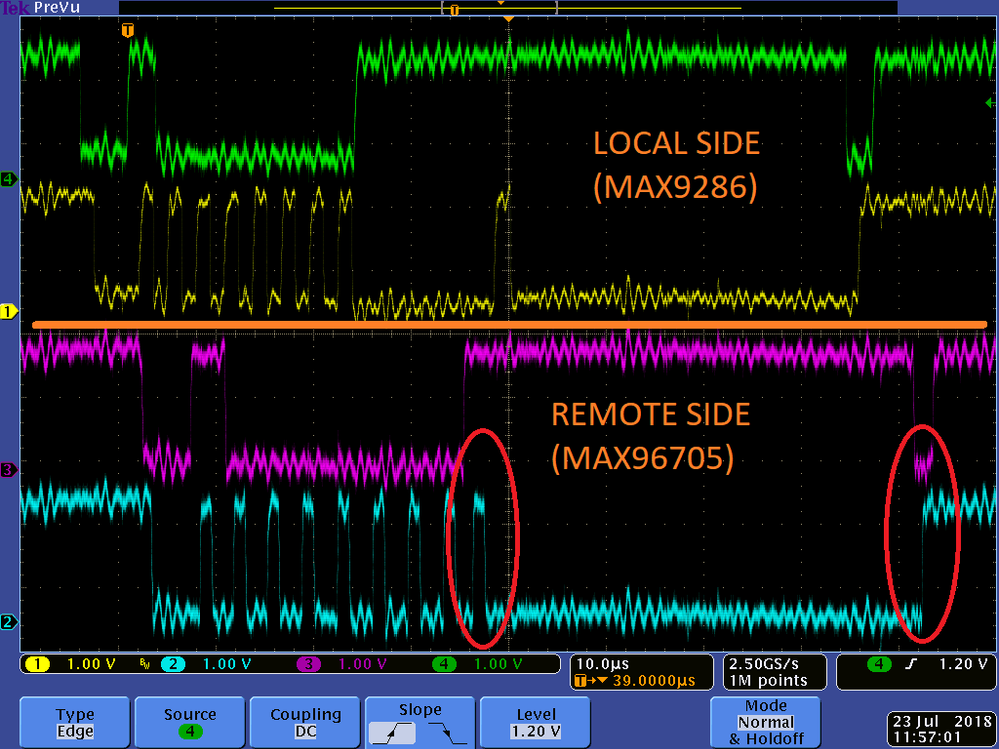Click channel 2 scale 1.00 V value
The image size is (999, 749).
[x=227, y=664]
